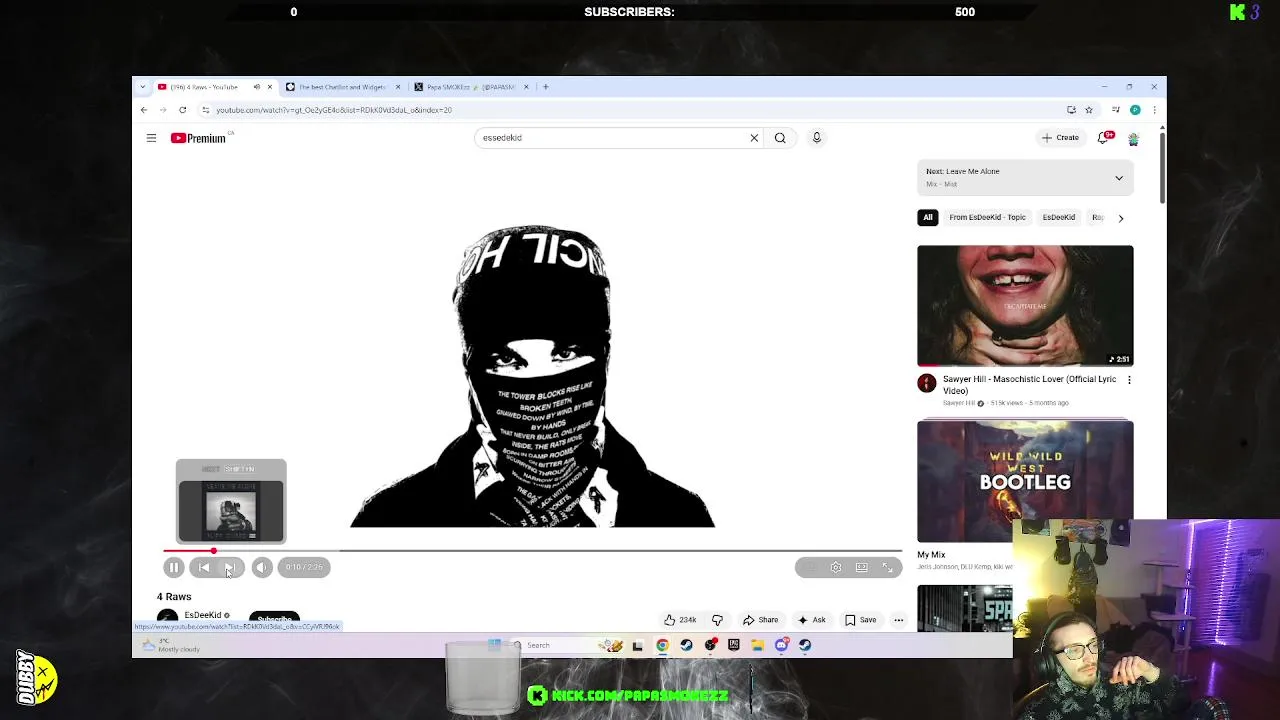Open the YouTube hamburger guide menu
Viewport: 1280px width, 720px height.
pyautogui.click(x=151, y=138)
